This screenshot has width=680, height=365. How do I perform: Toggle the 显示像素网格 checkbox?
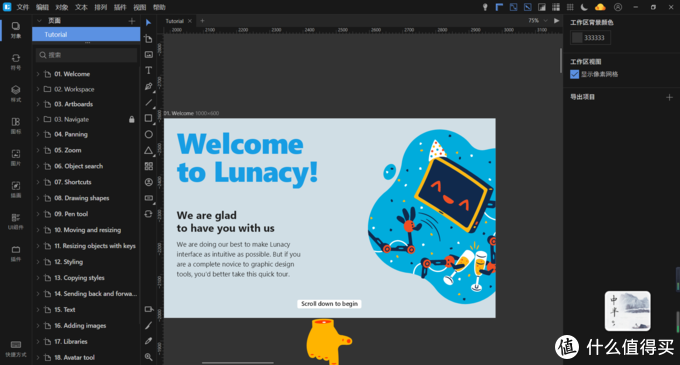574,74
